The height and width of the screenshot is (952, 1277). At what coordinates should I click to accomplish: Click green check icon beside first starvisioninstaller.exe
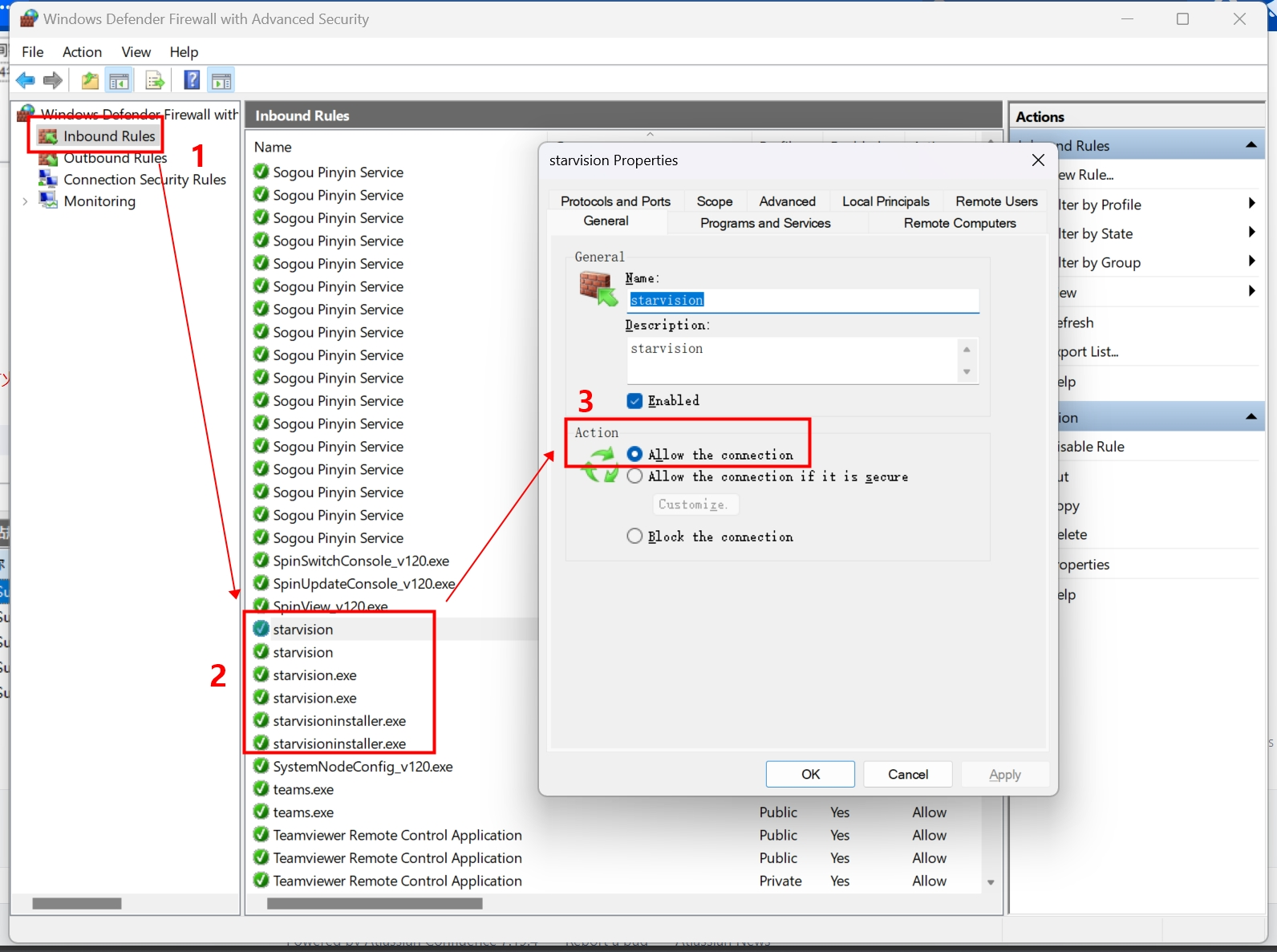tap(261, 720)
